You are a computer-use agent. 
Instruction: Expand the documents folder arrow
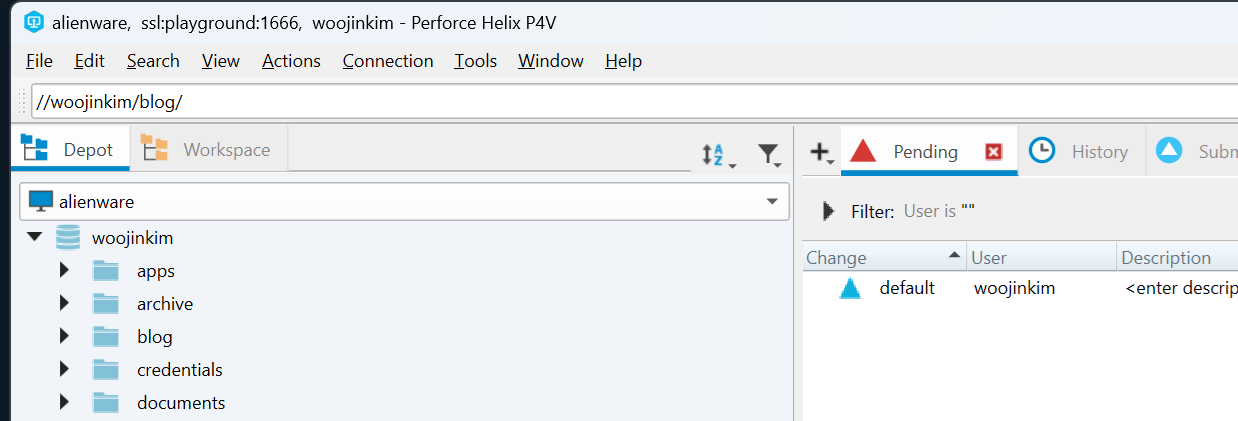pos(64,403)
